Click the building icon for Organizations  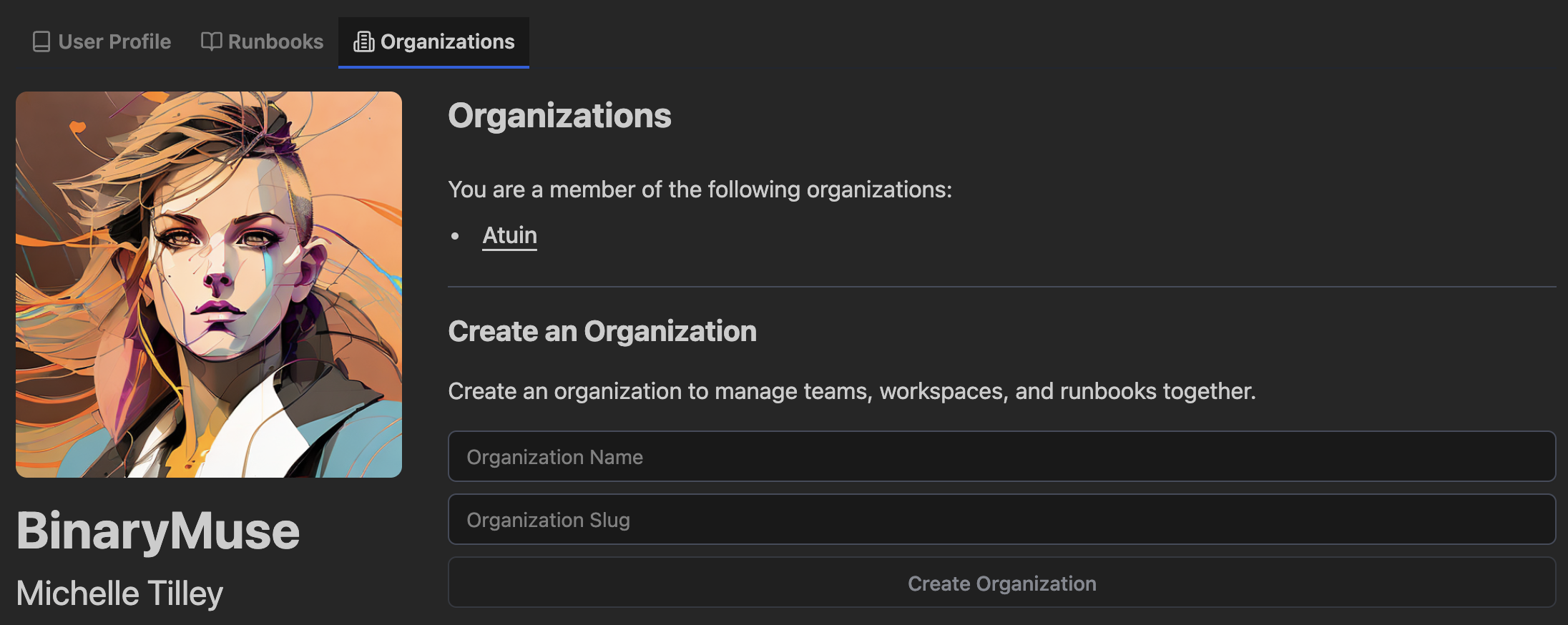click(x=363, y=41)
